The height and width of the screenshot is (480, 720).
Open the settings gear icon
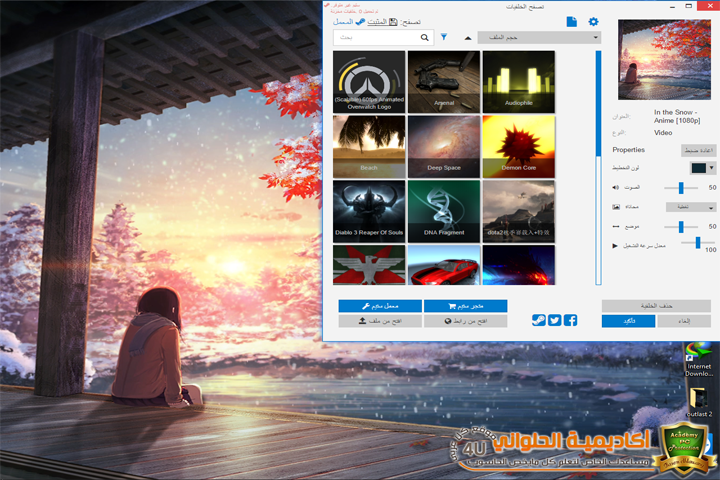pyautogui.click(x=593, y=22)
